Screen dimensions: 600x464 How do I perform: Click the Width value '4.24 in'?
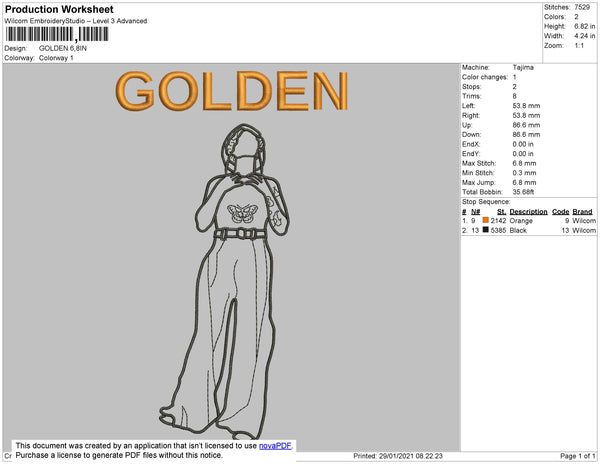(x=585, y=36)
